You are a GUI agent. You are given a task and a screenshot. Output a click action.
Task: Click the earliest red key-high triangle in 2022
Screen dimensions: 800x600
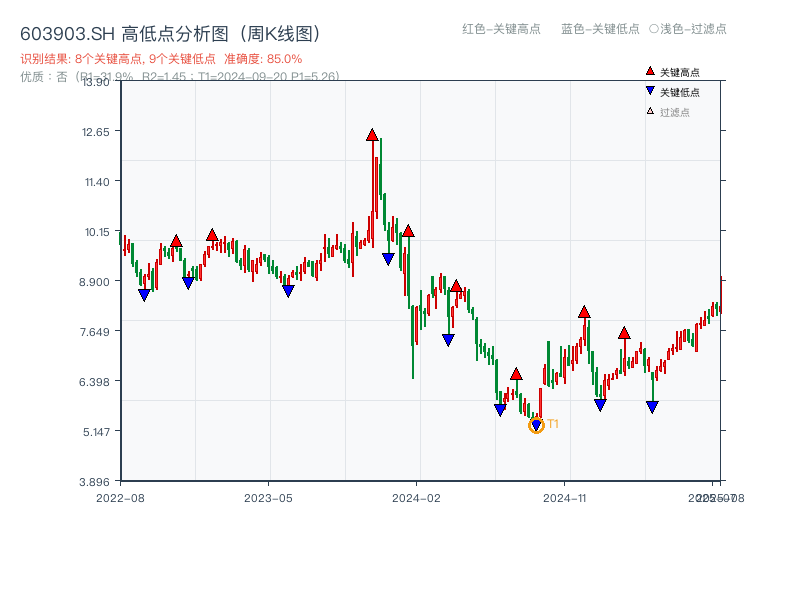pos(176,241)
